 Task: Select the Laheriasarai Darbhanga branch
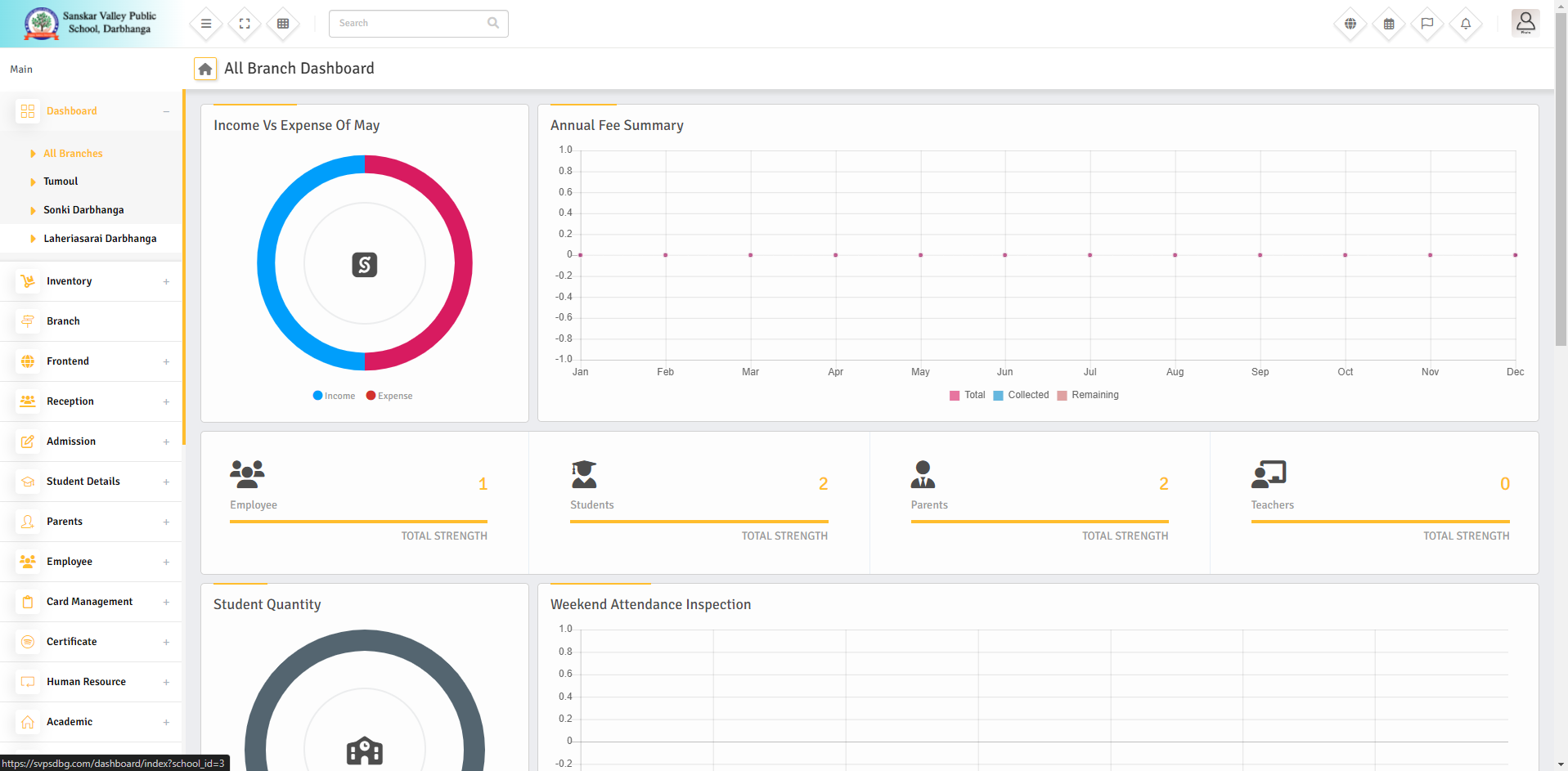100,239
